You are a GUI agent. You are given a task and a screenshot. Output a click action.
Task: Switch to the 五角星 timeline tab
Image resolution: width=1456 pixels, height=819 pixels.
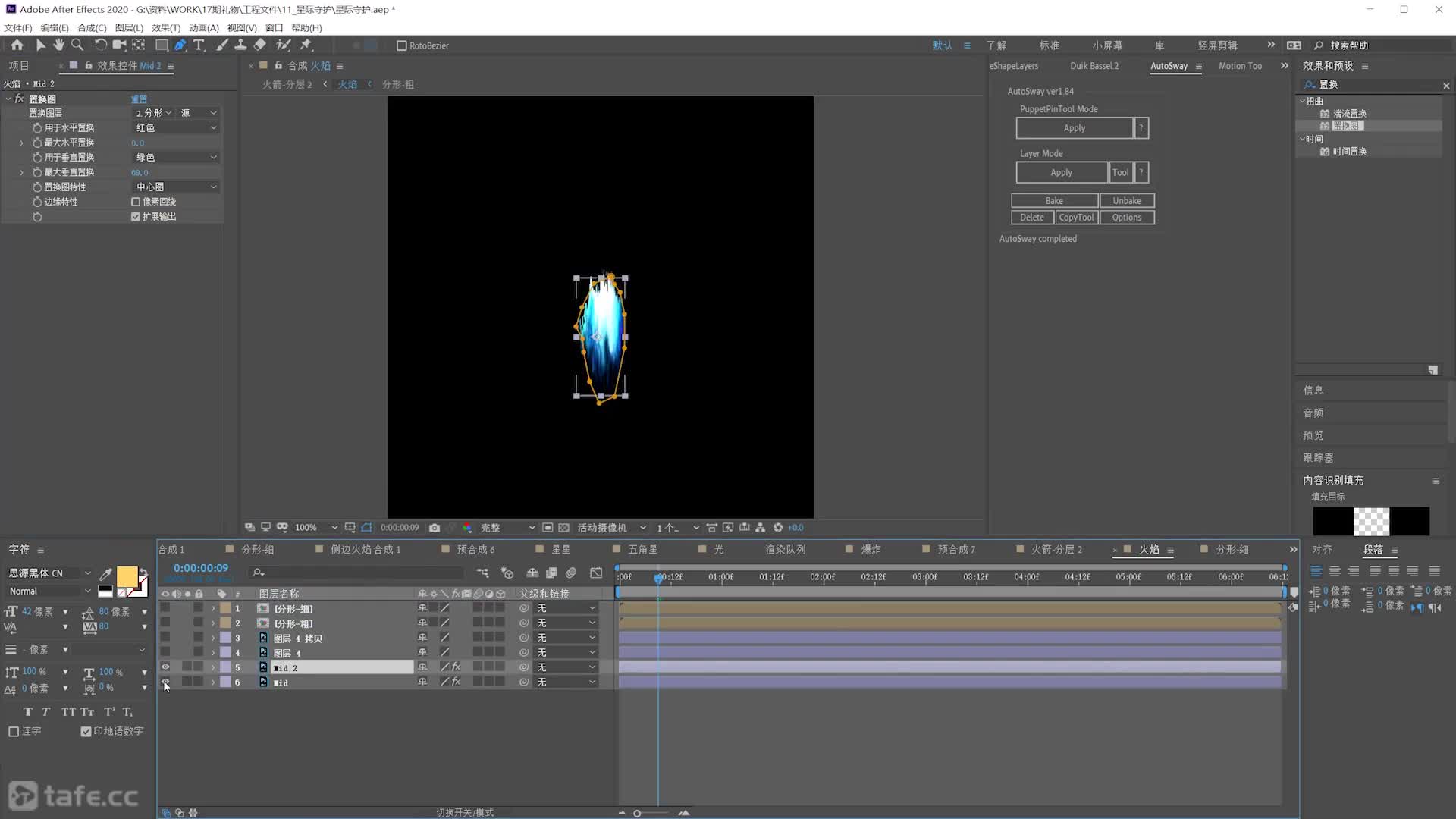pos(642,549)
